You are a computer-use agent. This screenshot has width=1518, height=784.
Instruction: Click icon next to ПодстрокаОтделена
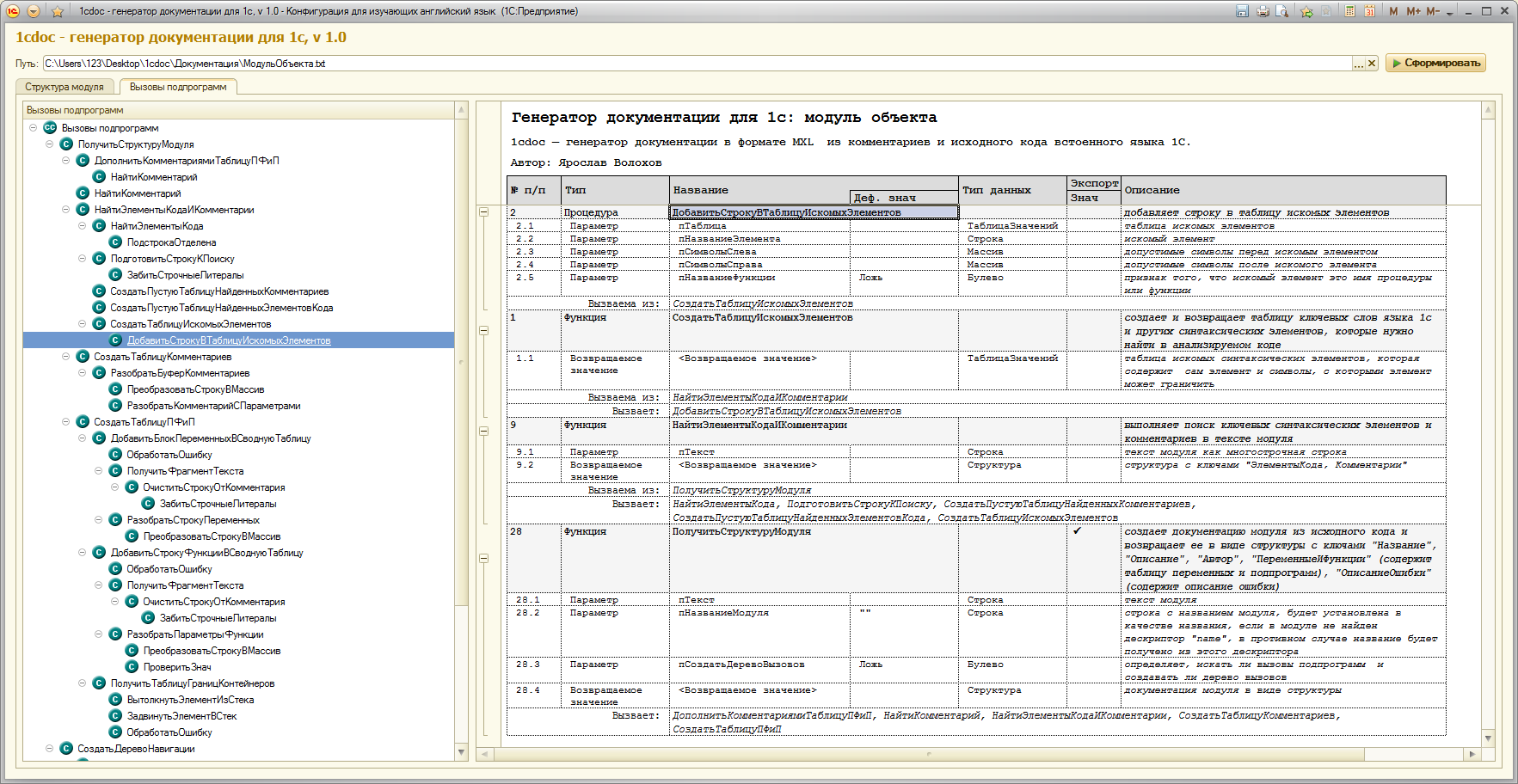tap(115, 242)
